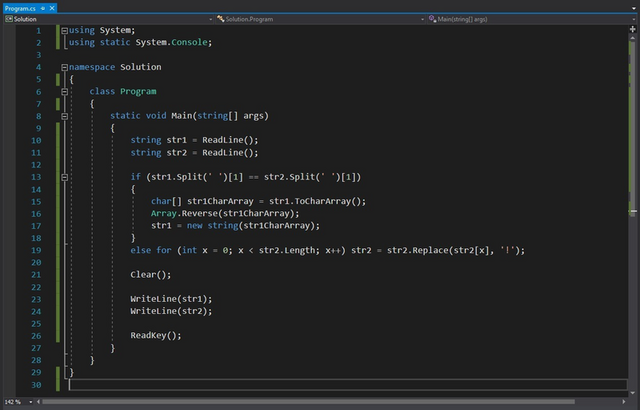Click the vertical scrollbar track
Viewport: 640px width, 410px height.
point(633,302)
